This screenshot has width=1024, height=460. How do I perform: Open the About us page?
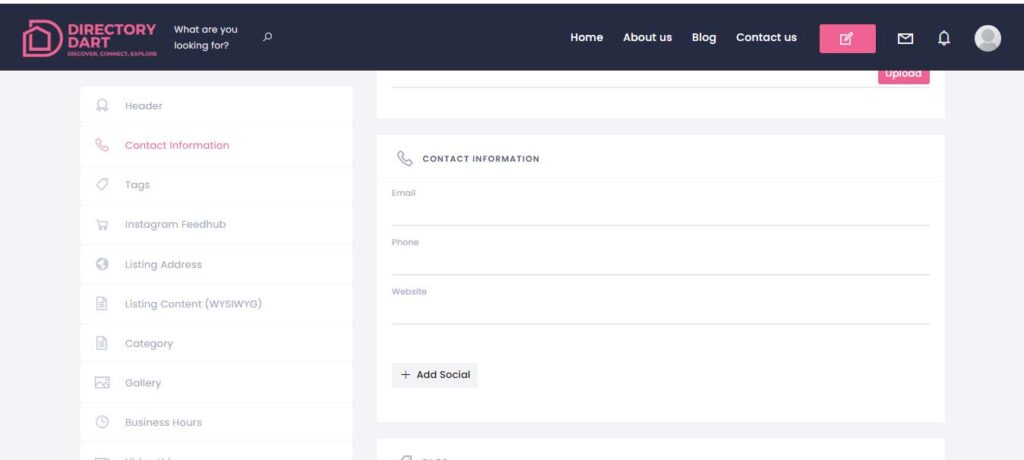click(x=647, y=37)
